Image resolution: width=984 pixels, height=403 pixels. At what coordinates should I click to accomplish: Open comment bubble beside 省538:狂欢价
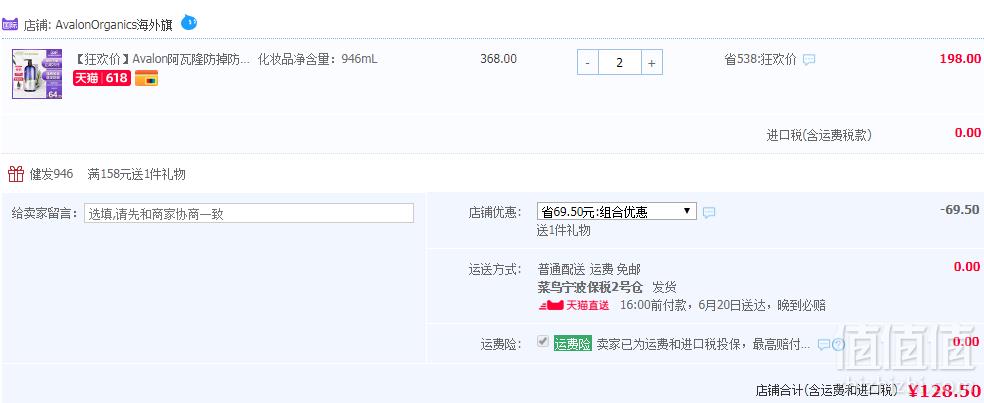tap(810, 60)
